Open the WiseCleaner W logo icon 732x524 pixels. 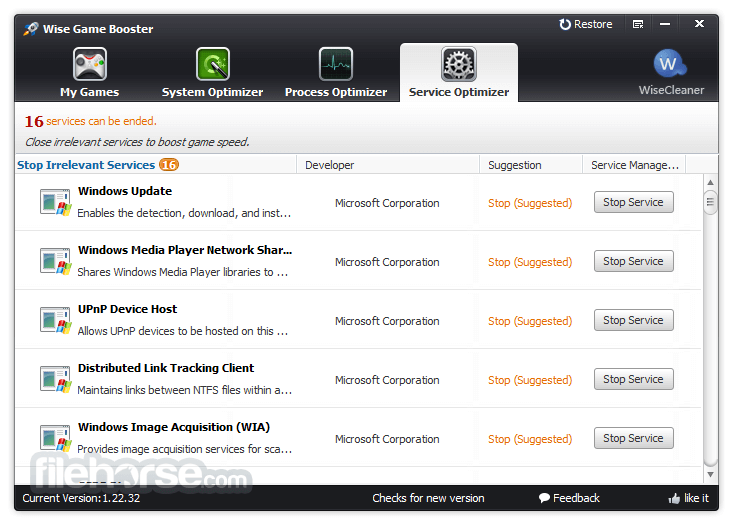670,64
